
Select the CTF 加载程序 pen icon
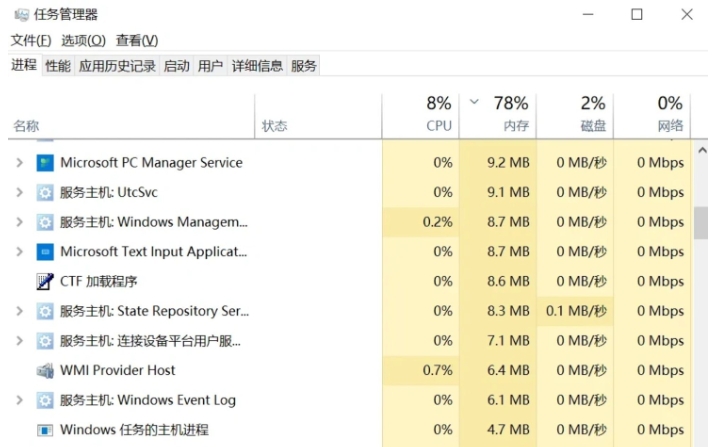pos(45,281)
